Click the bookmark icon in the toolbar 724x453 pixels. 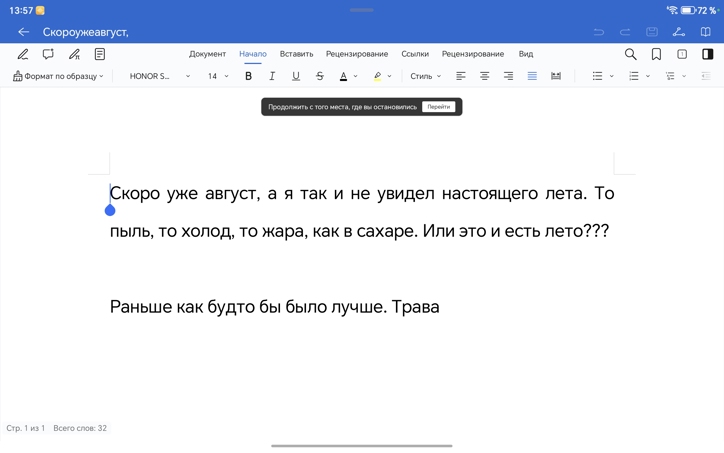click(656, 54)
